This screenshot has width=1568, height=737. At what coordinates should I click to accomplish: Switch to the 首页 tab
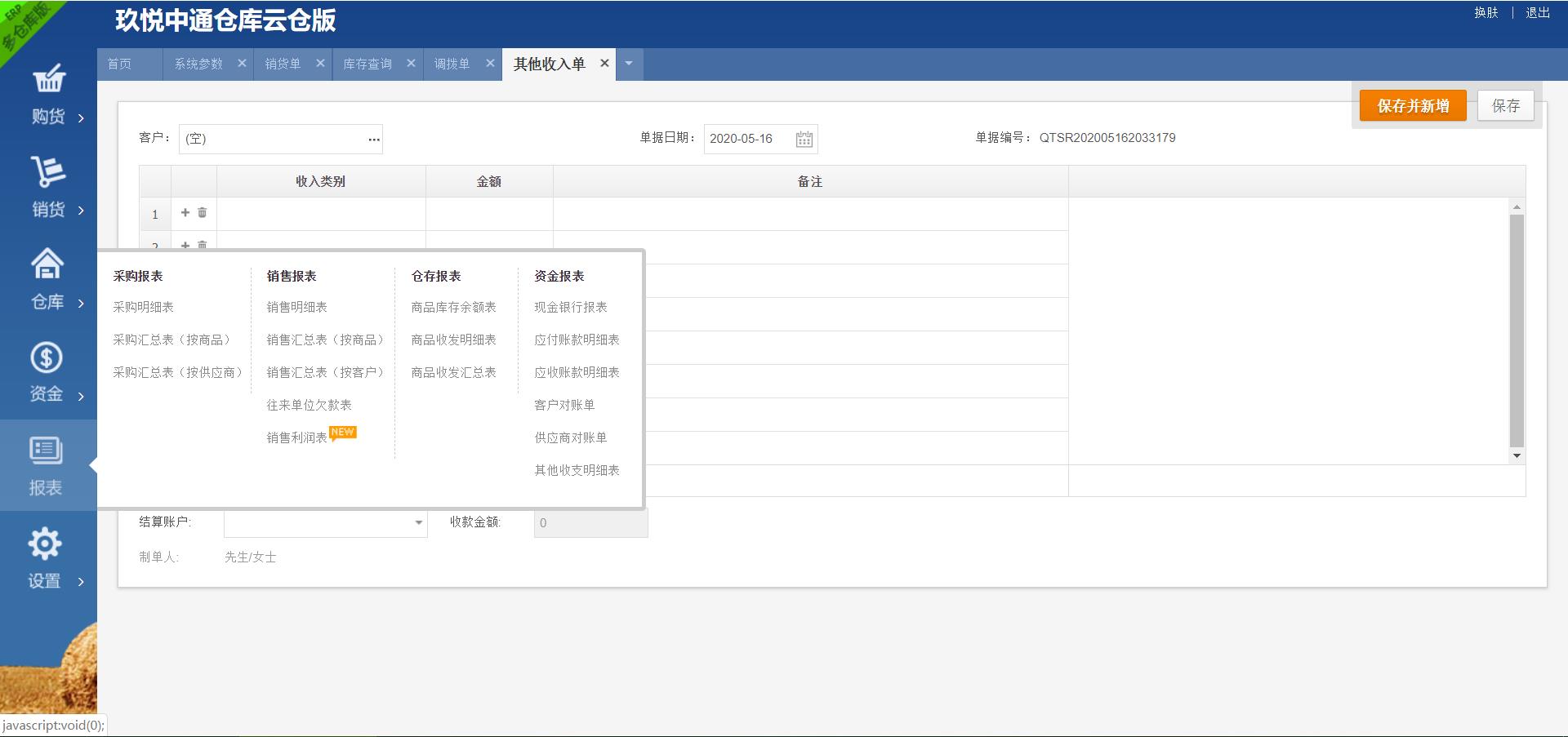[119, 64]
